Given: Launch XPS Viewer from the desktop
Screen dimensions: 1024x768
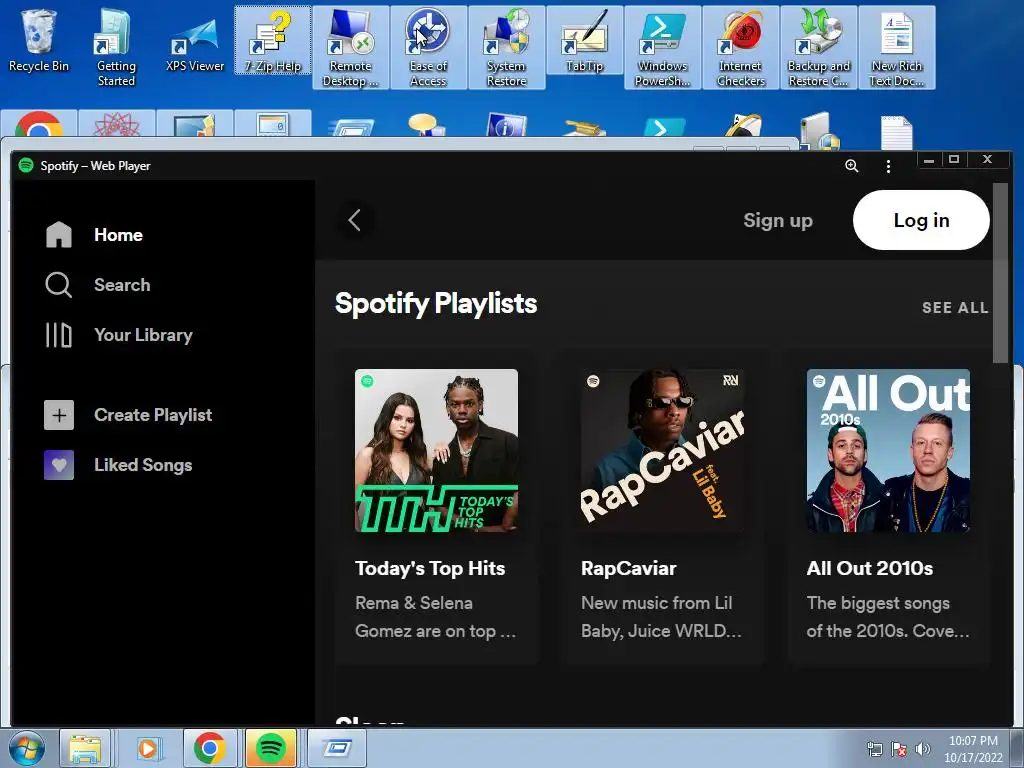Looking at the screenshot, I should click(x=195, y=44).
